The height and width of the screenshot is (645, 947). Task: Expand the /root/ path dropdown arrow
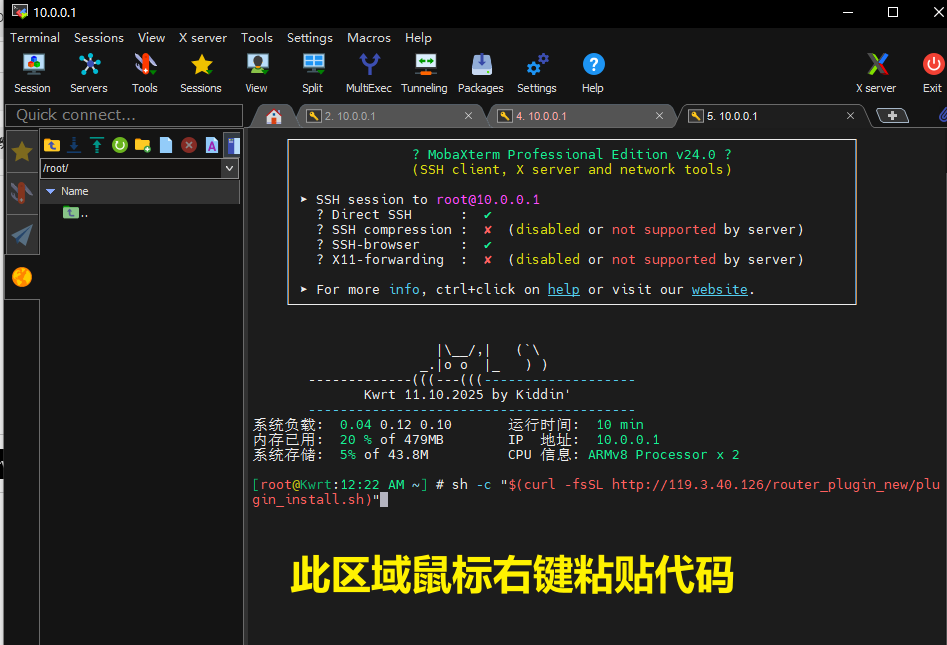(230, 168)
